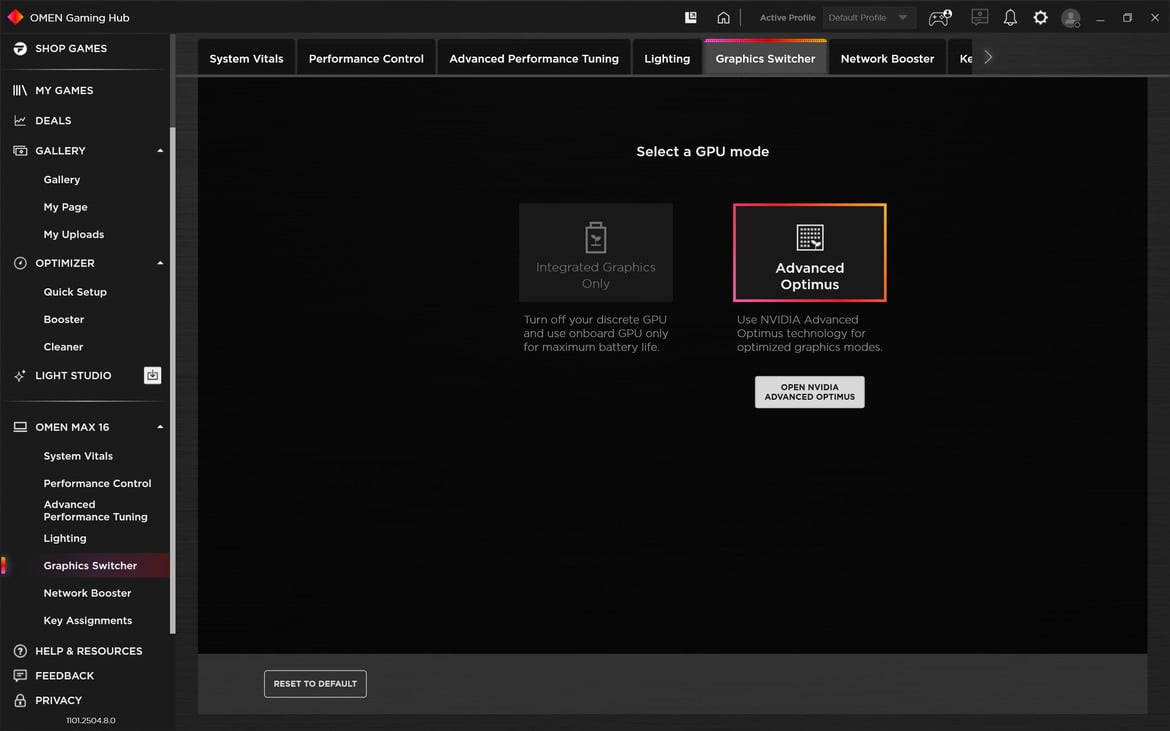This screenshot has height=731, width=1170.
Task: Open Privacy in the sidebar
Action: [58, 700]
